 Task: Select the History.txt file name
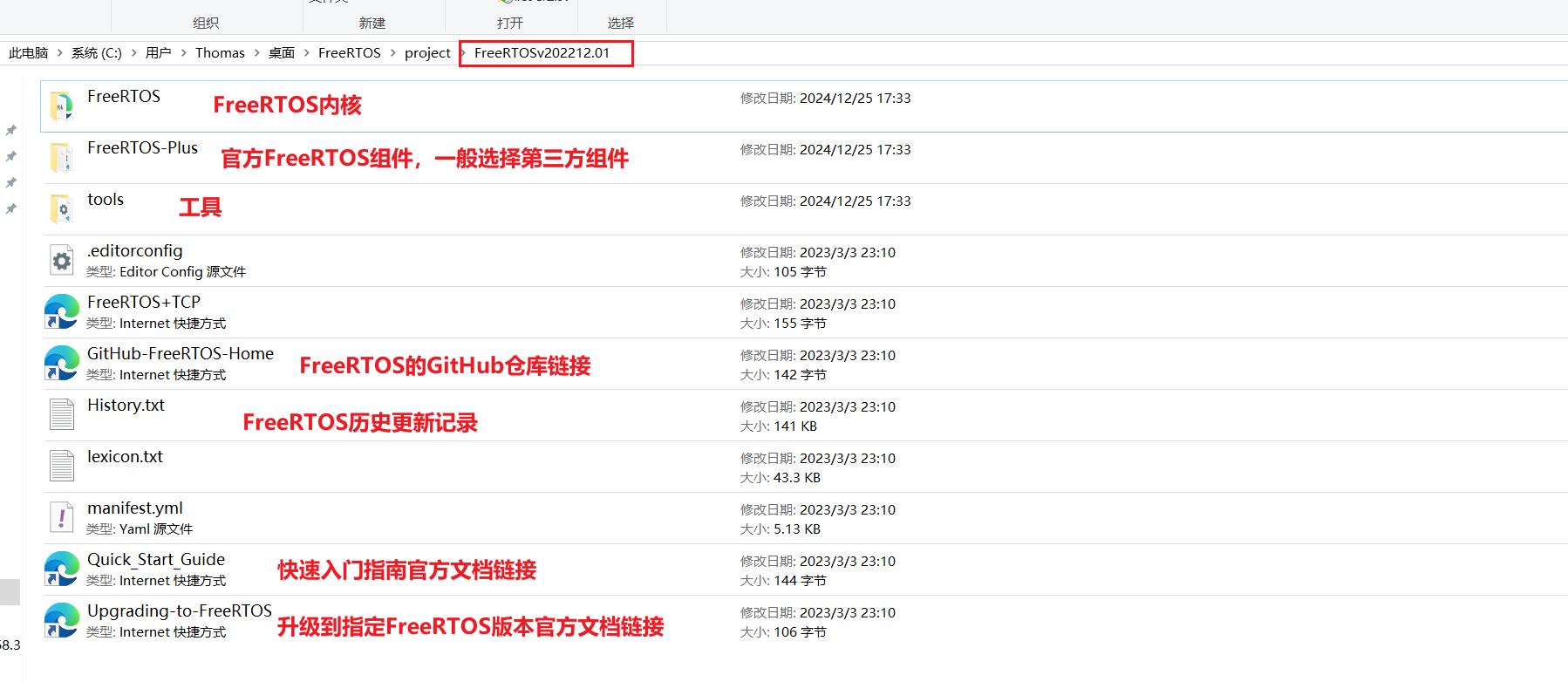[x=126, y=406]
